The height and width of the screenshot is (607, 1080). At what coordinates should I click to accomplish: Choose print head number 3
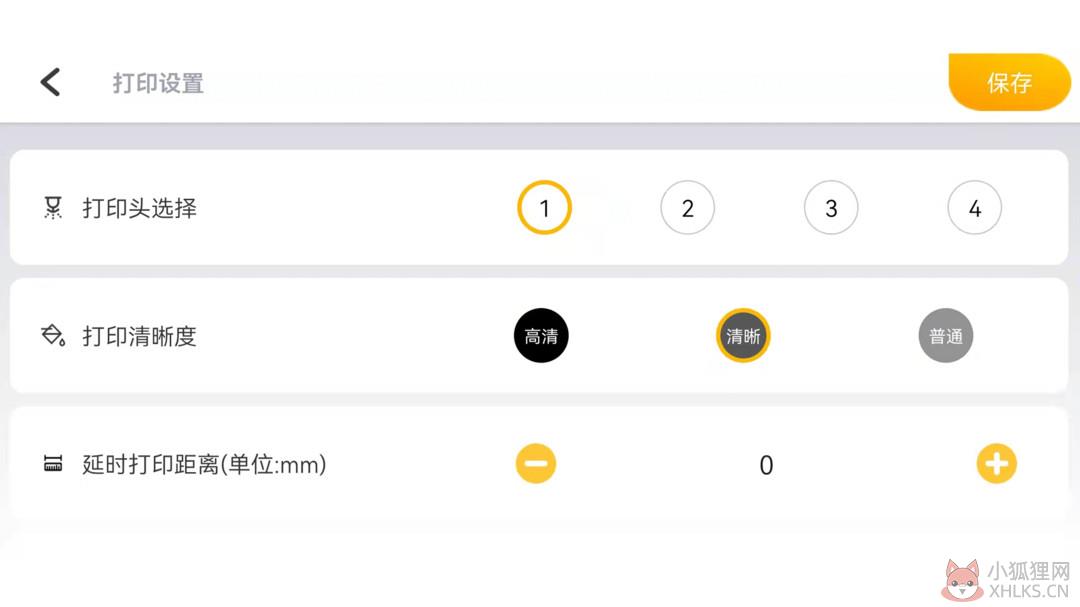pos(831,207)
